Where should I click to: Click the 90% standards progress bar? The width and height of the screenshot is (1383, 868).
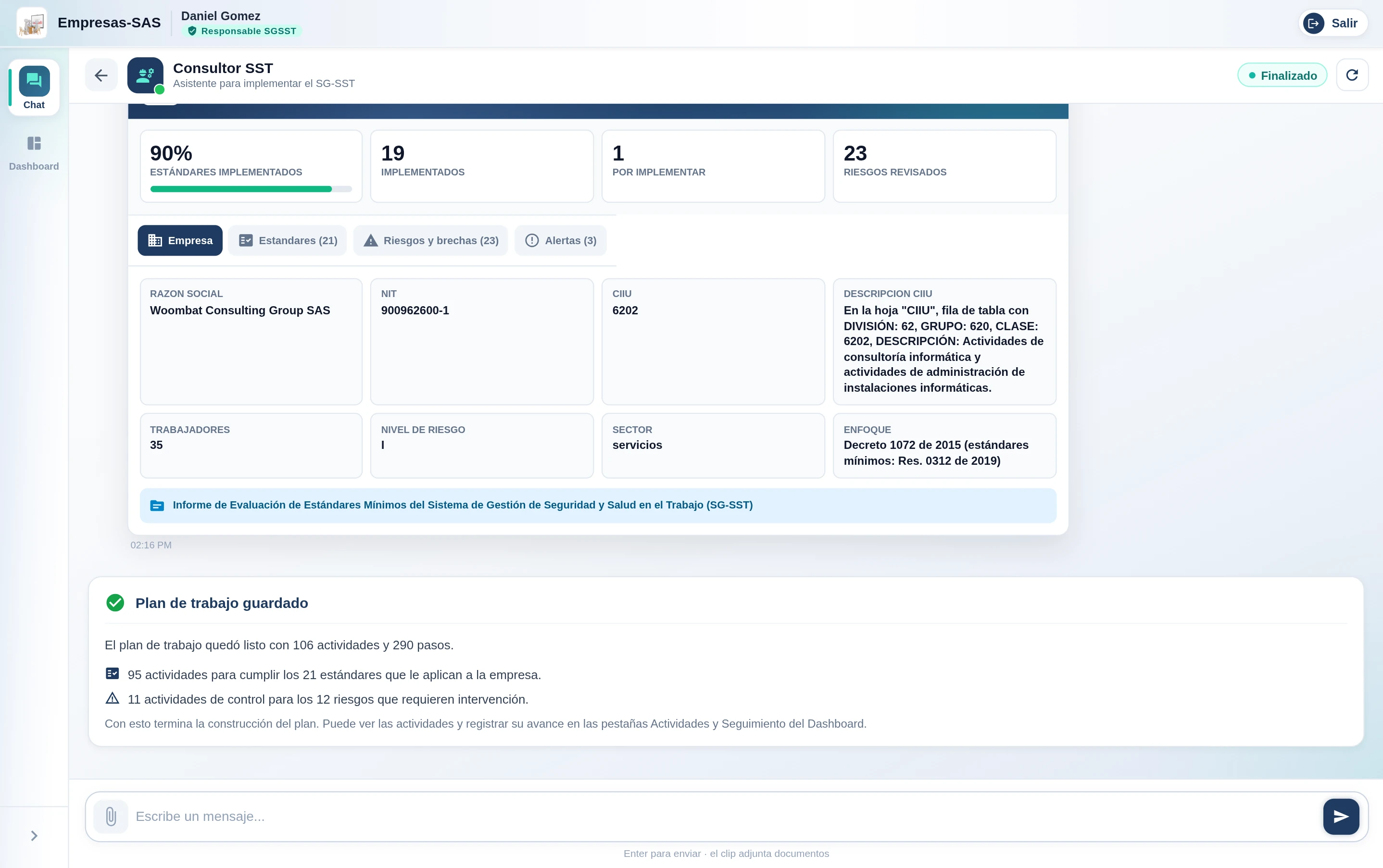[251, 189]
